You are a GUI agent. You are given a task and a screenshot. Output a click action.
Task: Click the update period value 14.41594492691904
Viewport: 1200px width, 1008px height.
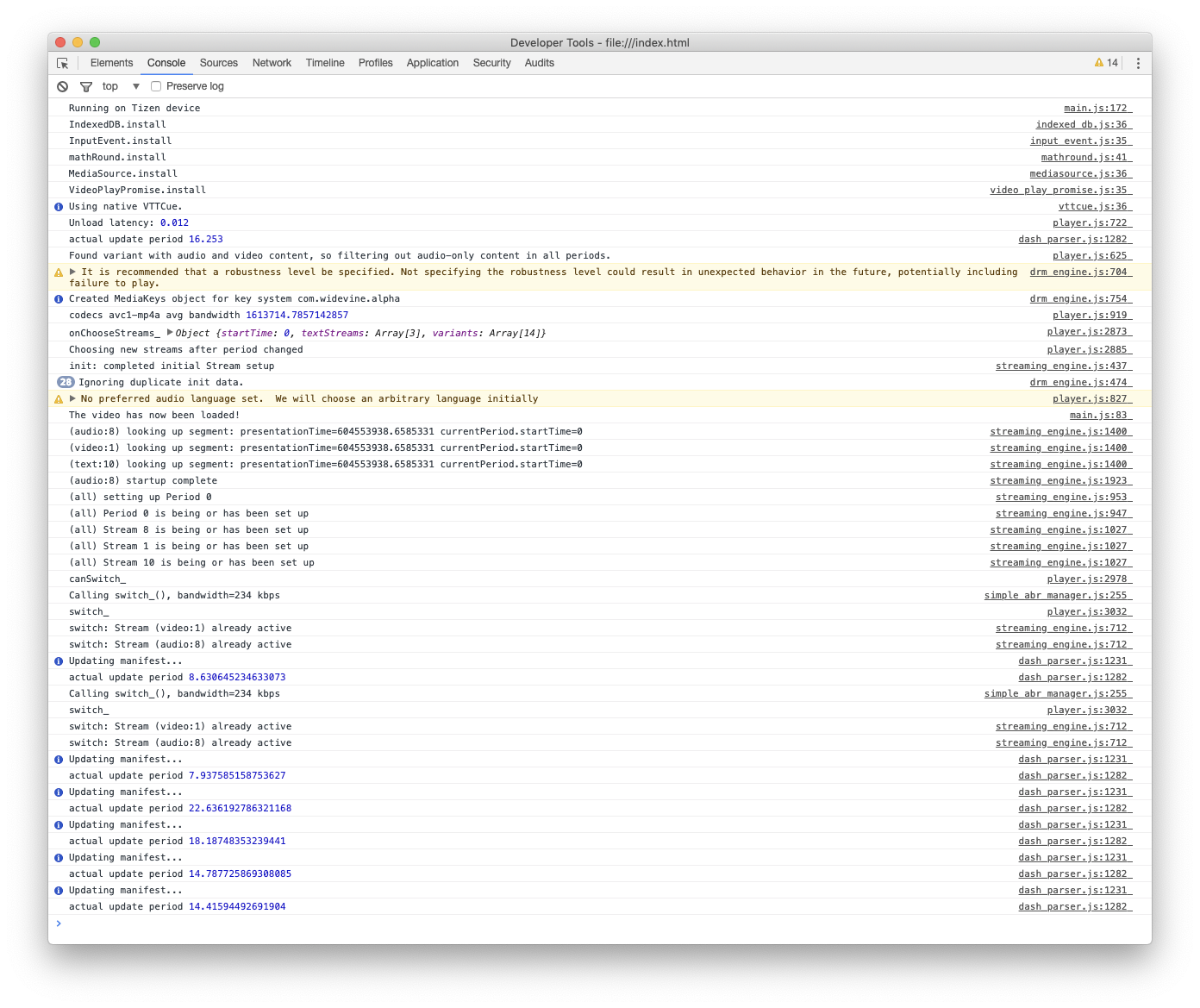coord(237,907)
